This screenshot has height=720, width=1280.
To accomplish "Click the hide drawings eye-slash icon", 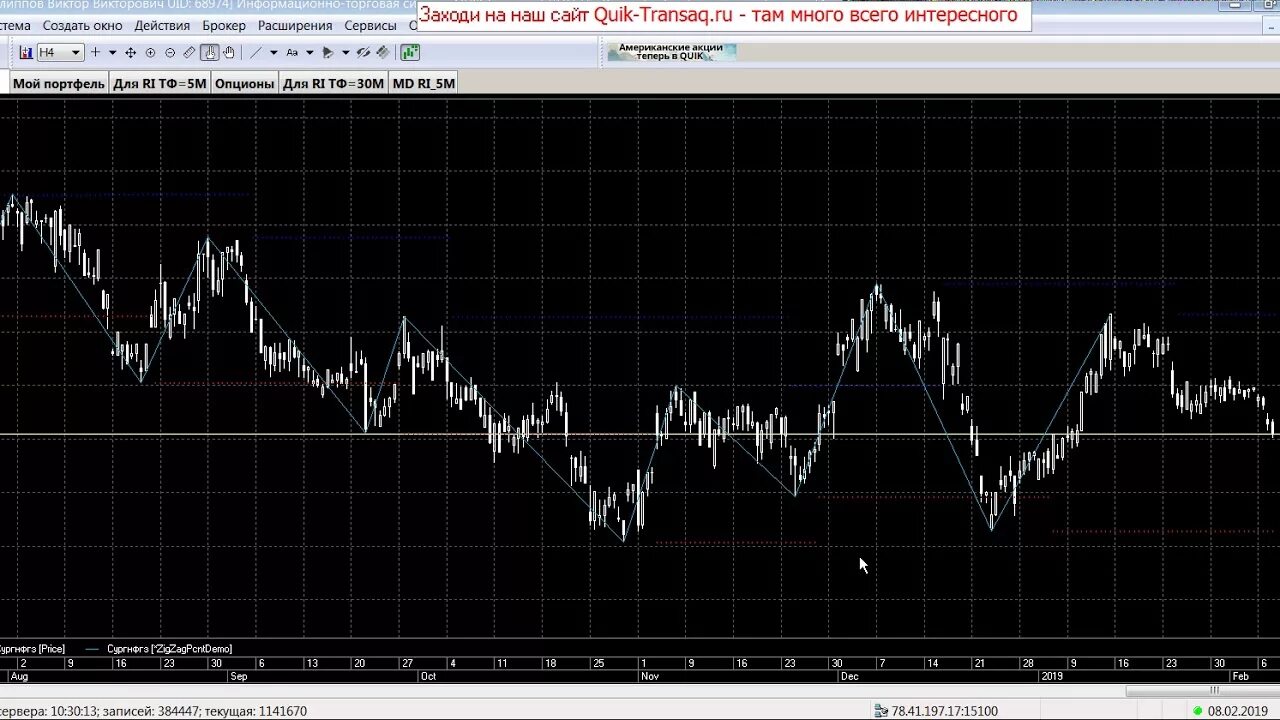I will 364,52.
